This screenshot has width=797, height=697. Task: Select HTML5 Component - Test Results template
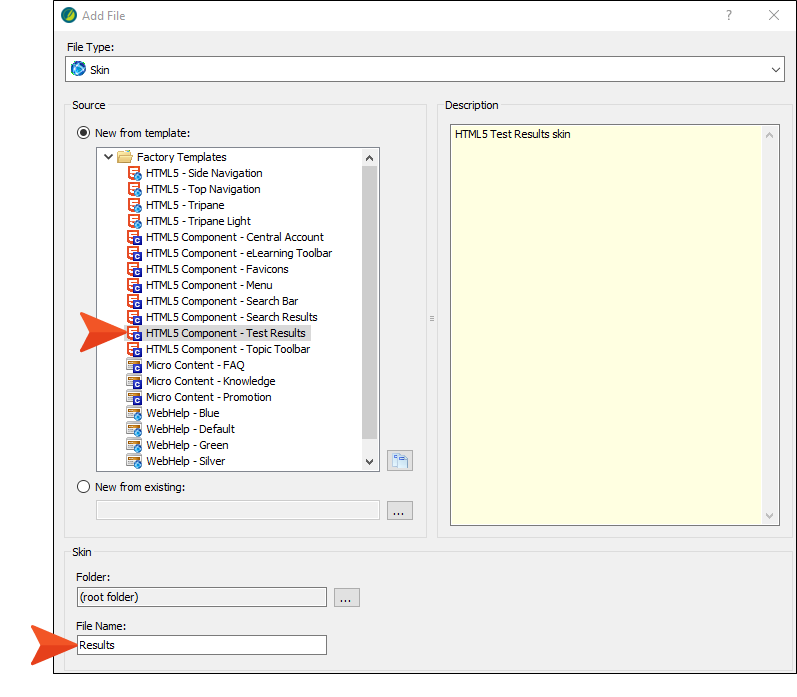(226, 334)
